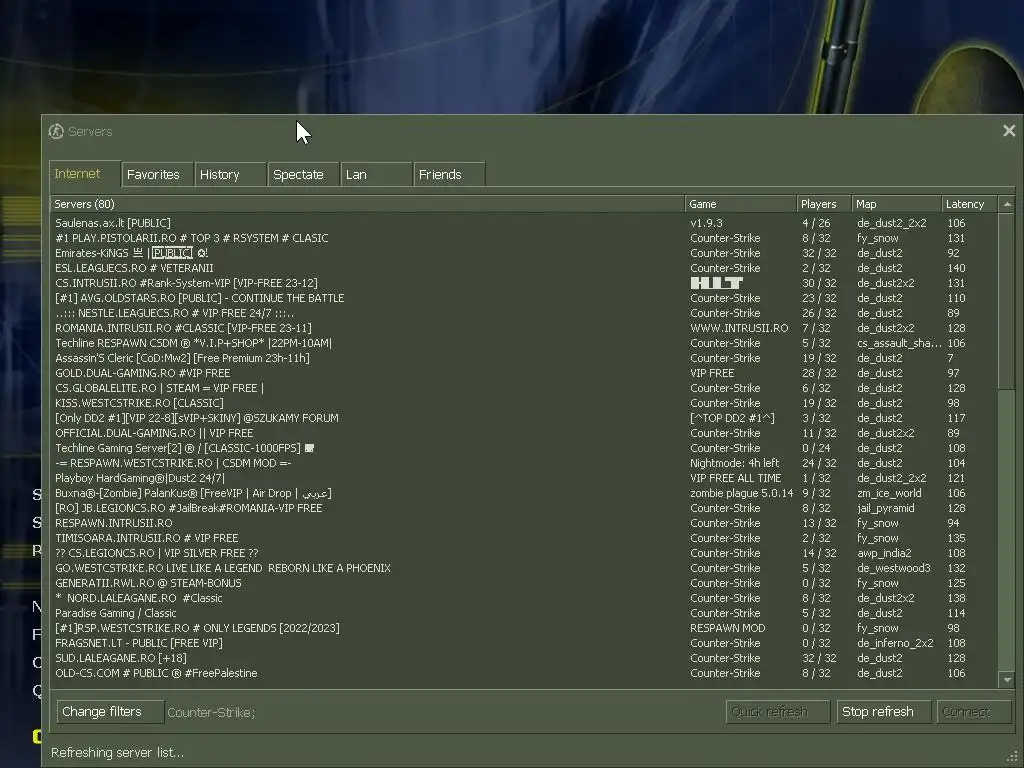This screenshot has height=768, width=1024.
Task: Click the RESPAWN MOD game cell
Action: pyautogui.click(x=727, y=628)
